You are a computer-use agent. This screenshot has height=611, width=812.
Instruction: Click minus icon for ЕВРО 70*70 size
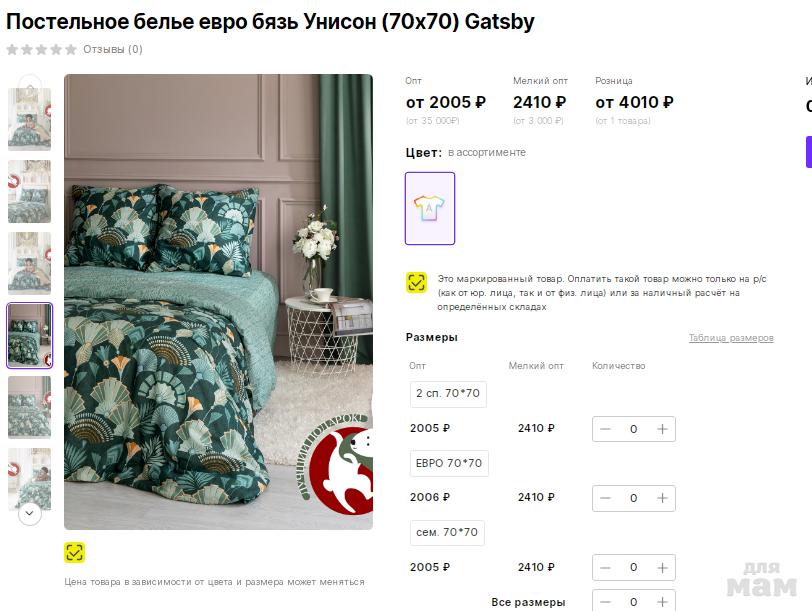[x=605, y=498]
